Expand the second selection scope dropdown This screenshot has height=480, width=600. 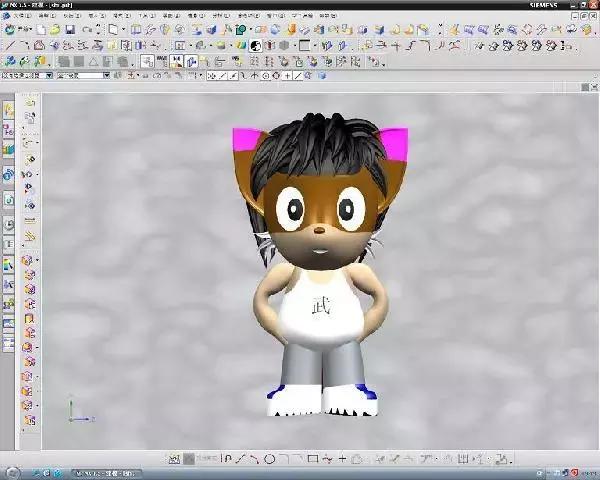107,76
